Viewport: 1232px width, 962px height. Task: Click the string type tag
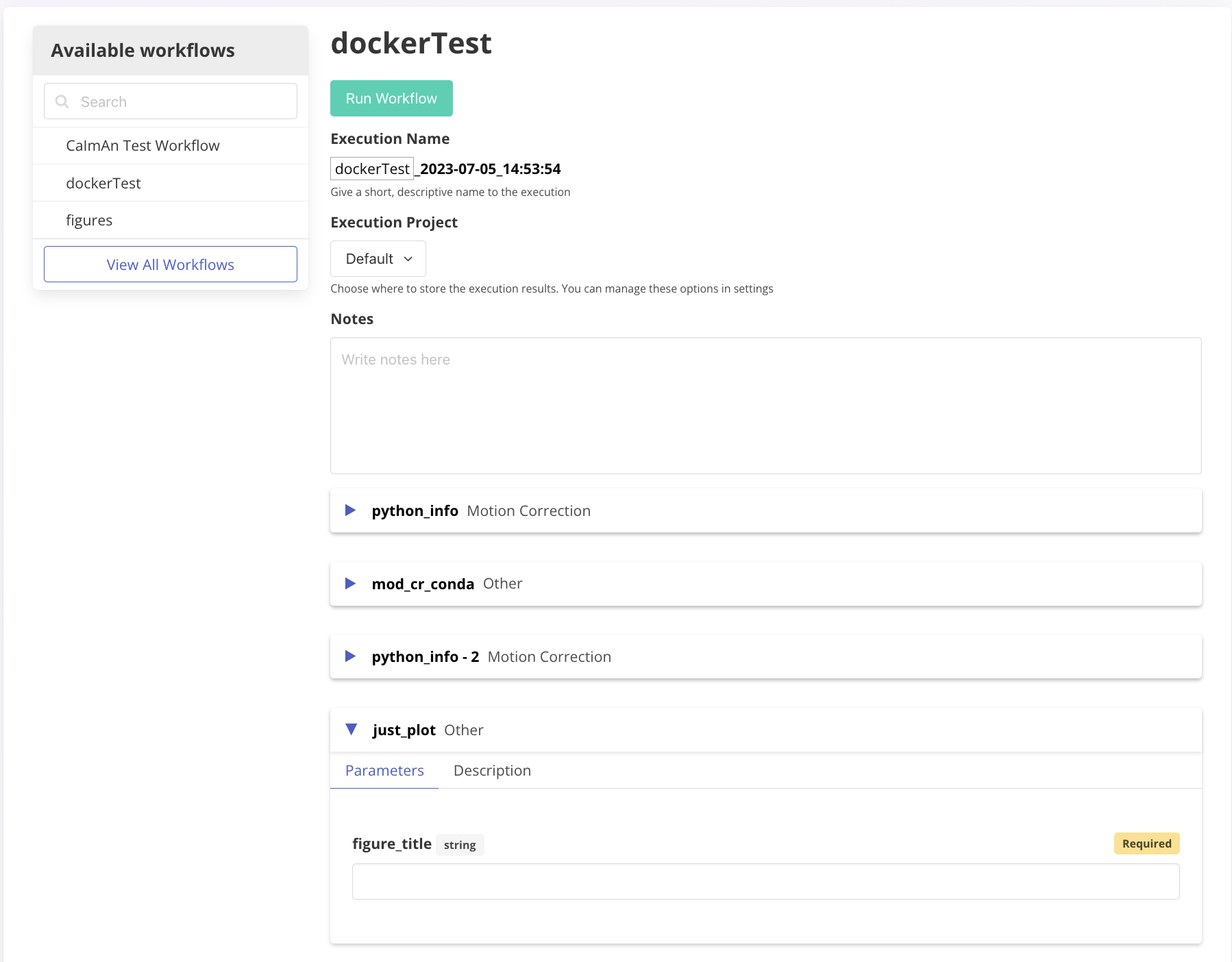point(460,845)
